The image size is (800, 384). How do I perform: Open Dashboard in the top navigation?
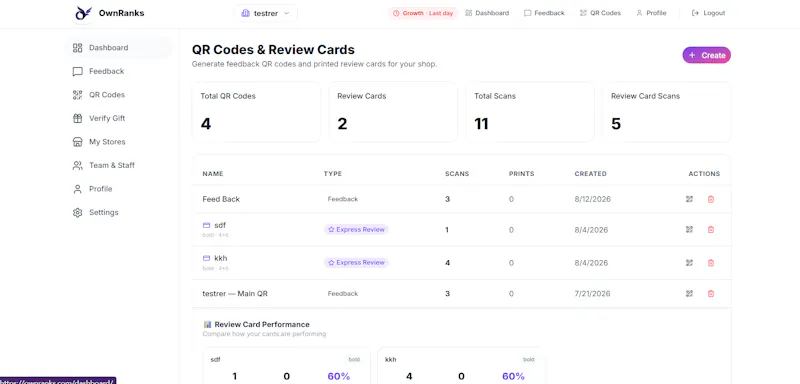487,13
